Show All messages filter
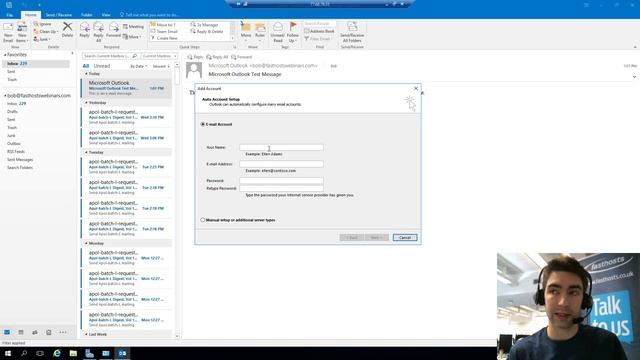This screenshot has height=360, width=640. coord(86,66)
